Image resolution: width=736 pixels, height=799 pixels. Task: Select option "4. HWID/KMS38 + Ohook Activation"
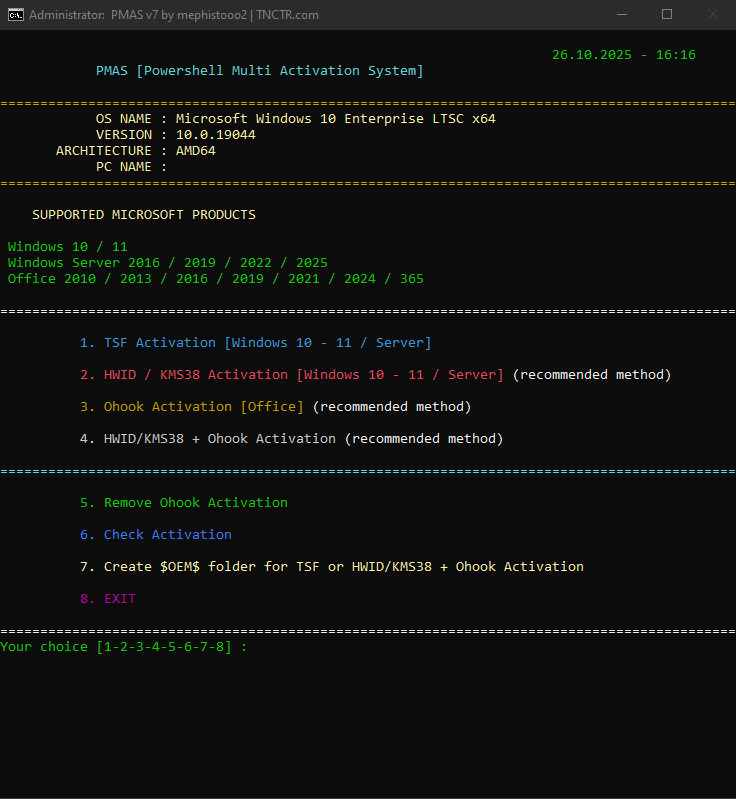pyautogui.click(x=292, y=439)
